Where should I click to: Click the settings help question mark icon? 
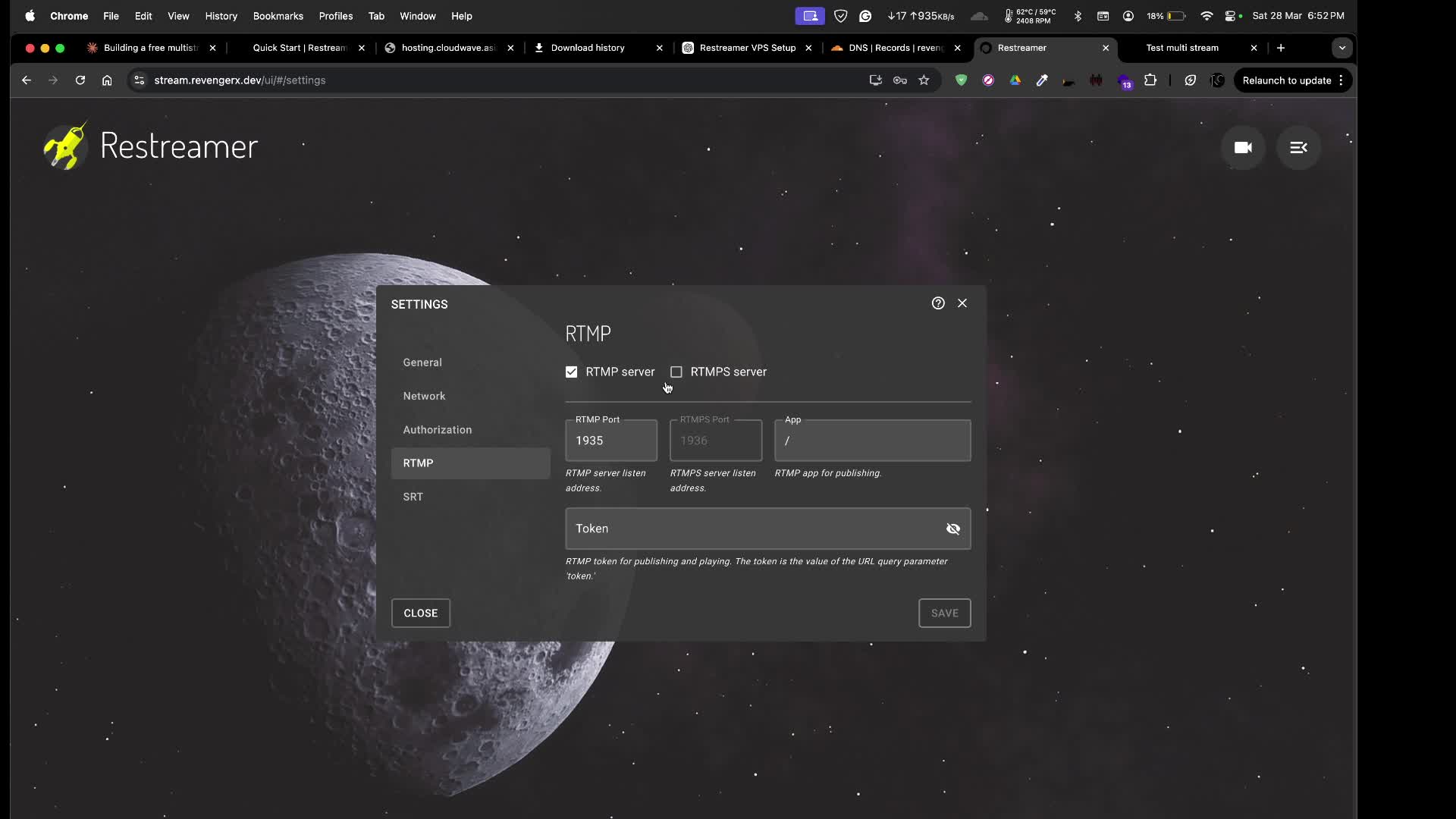click(x=938, y=303)
